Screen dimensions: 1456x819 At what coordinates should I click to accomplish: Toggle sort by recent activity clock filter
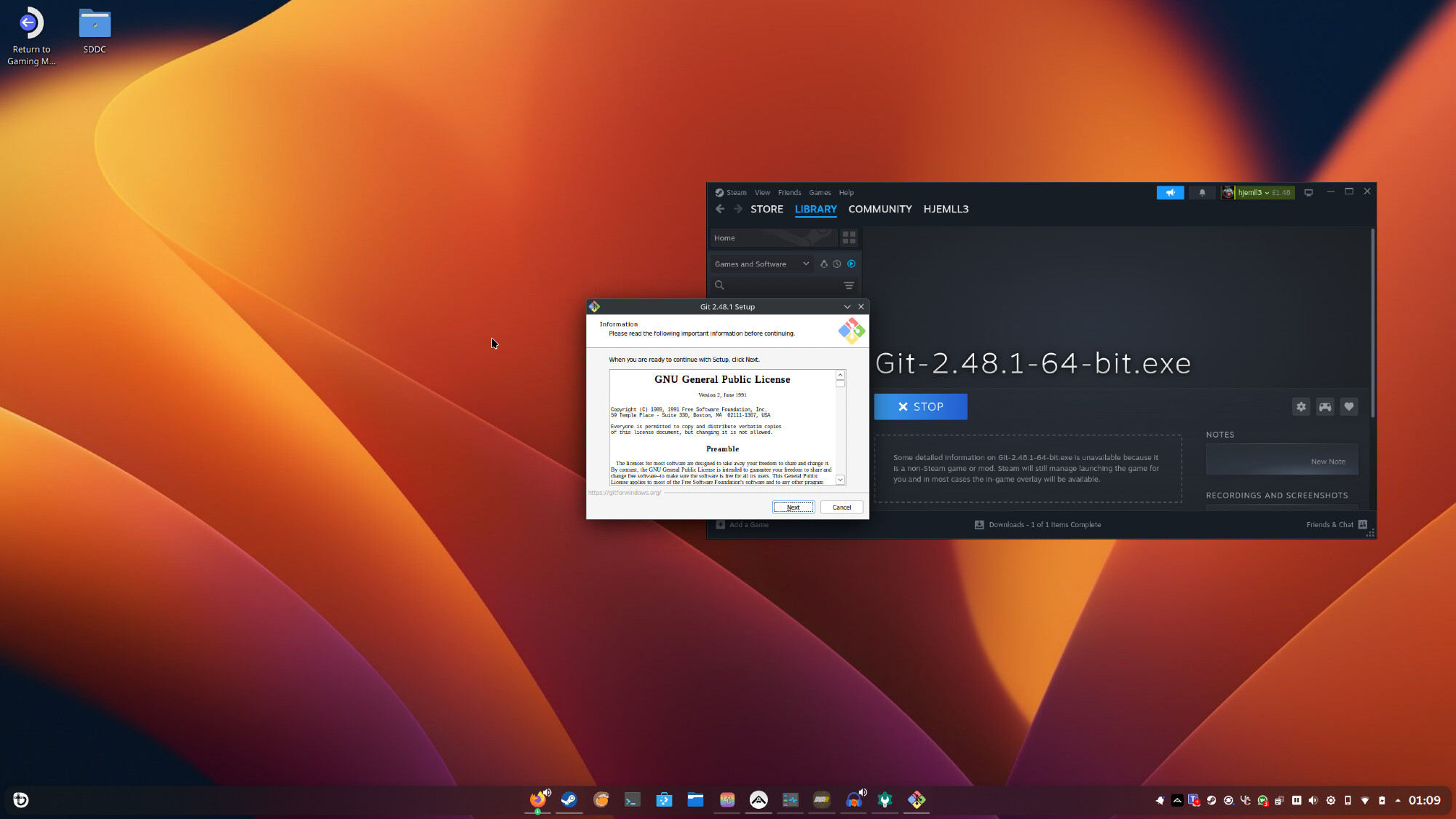click(x=837, y=264)
